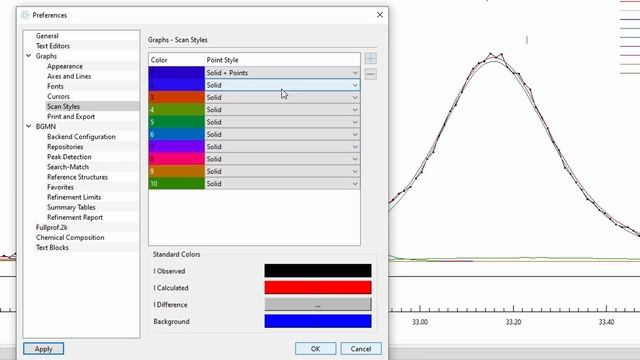
Task: Open Backend Configuration page
Action: pos(81,137)
